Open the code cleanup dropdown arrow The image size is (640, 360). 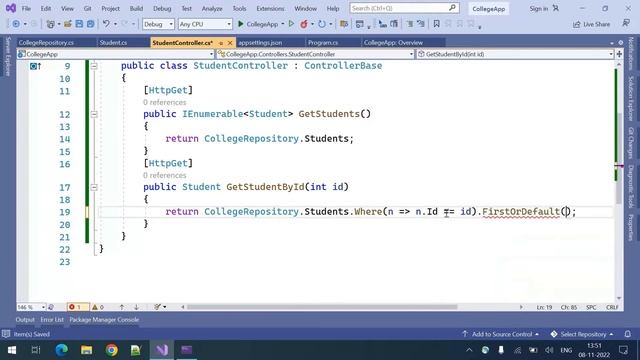point(164,307)
